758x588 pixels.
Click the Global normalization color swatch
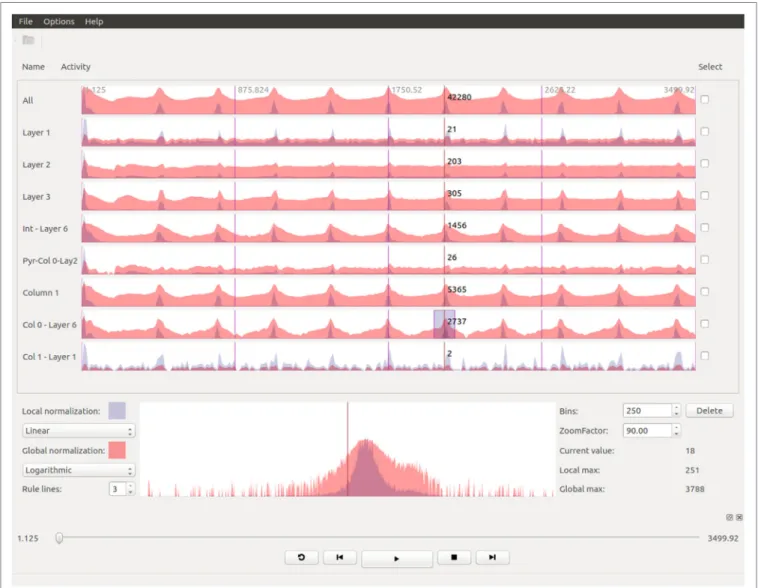pos(117,450)
